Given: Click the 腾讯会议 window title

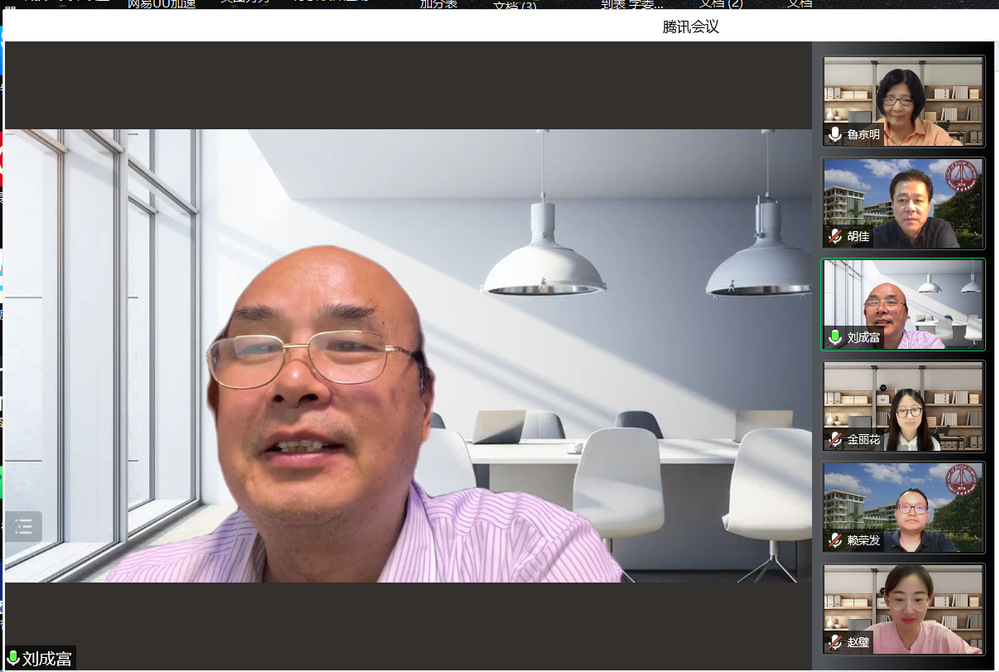Looking at the screenshot, I should (x=691, y=27).
